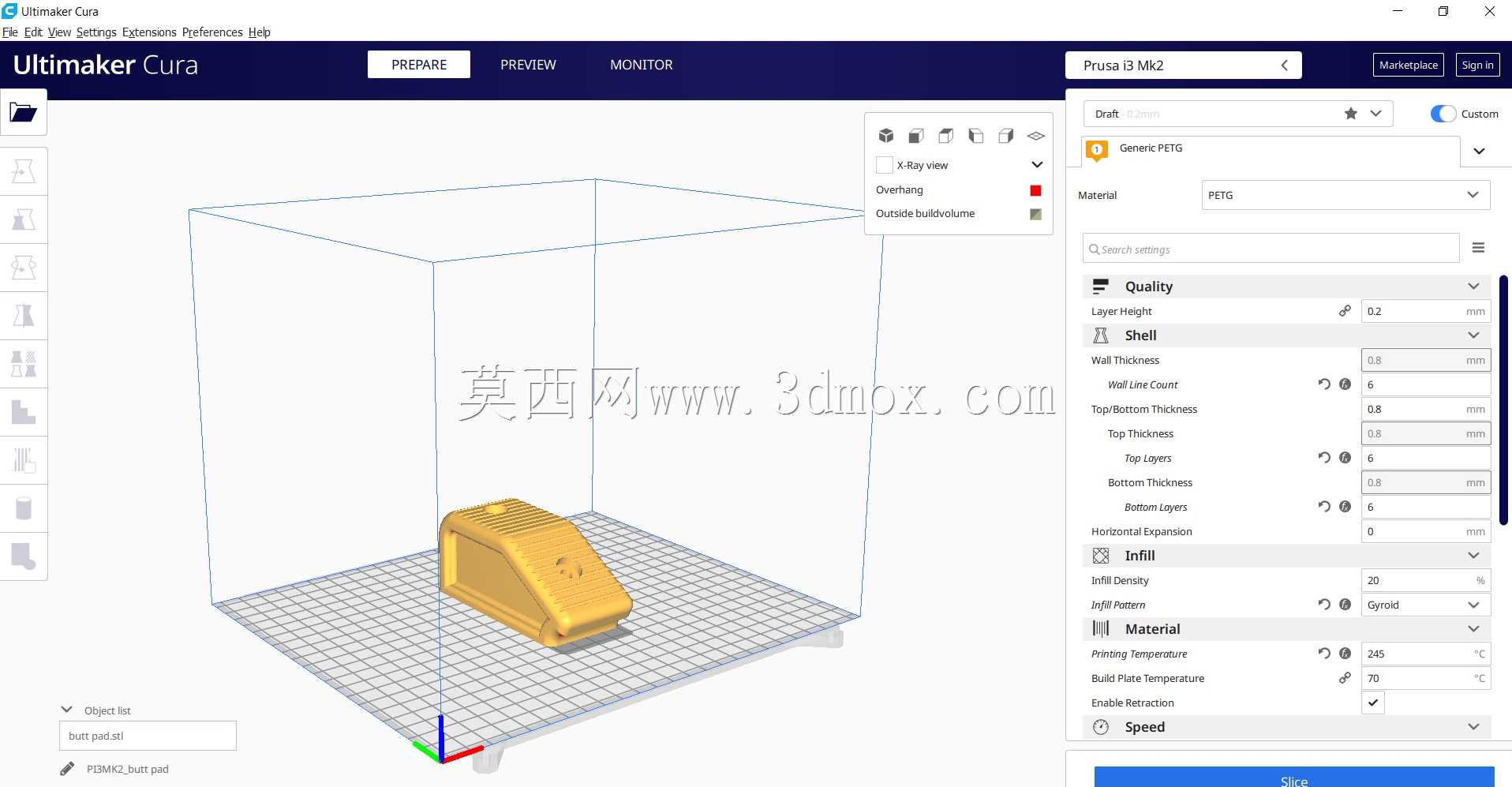Click the Layer Height value field
The image size is (1512, 787).
pyautogui.click(x=1426, y=311)
